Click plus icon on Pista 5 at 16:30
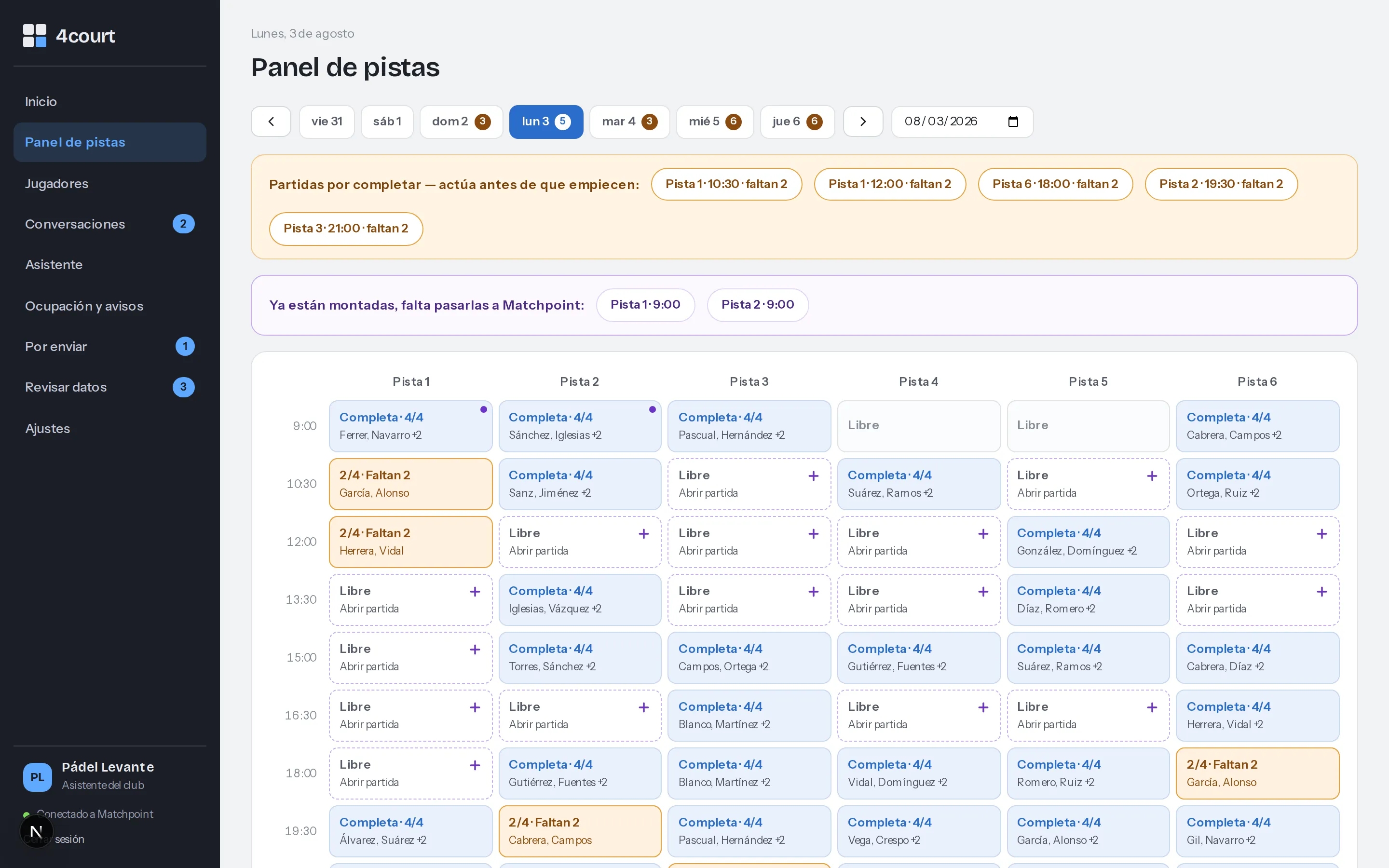The height and width of the screenshot is (868, 1389). pyautogui.click(x=1152, y=708)
